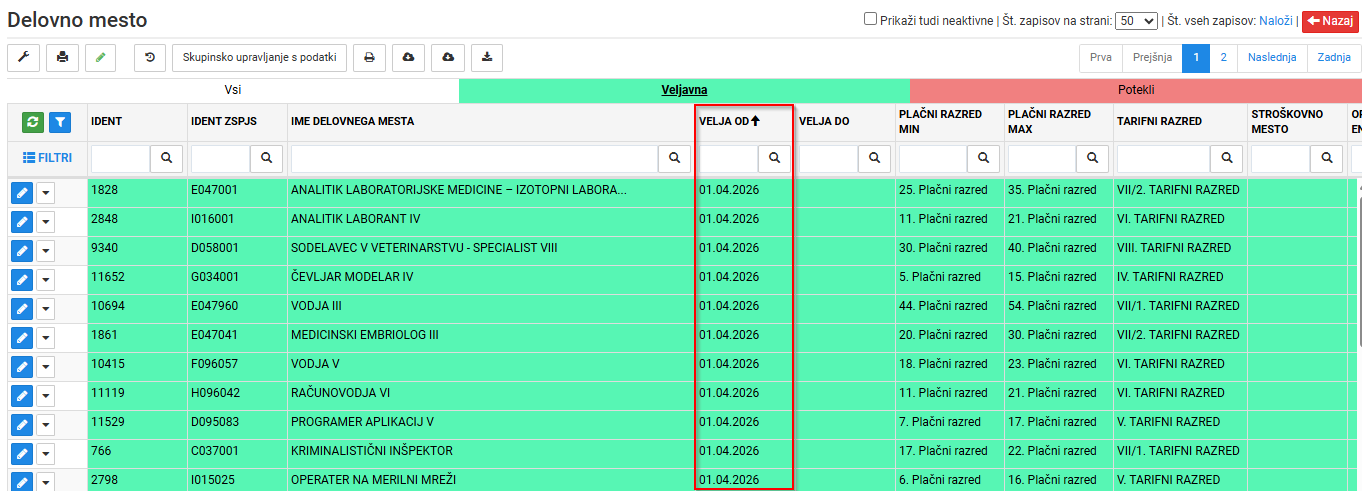This screenshot has height=491, width=1362.
Task: Click the magnifier under IDENT ZSPJS column
Action: 266,158
